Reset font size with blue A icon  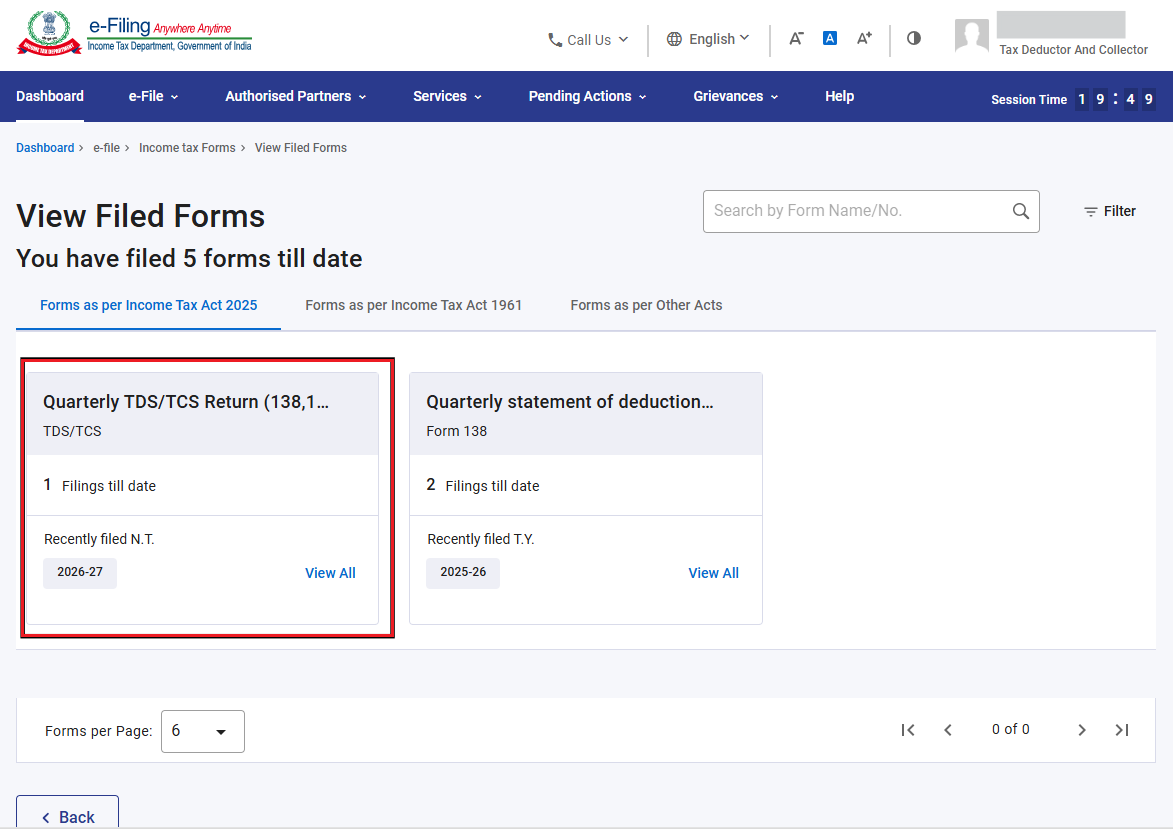point(830,38)
